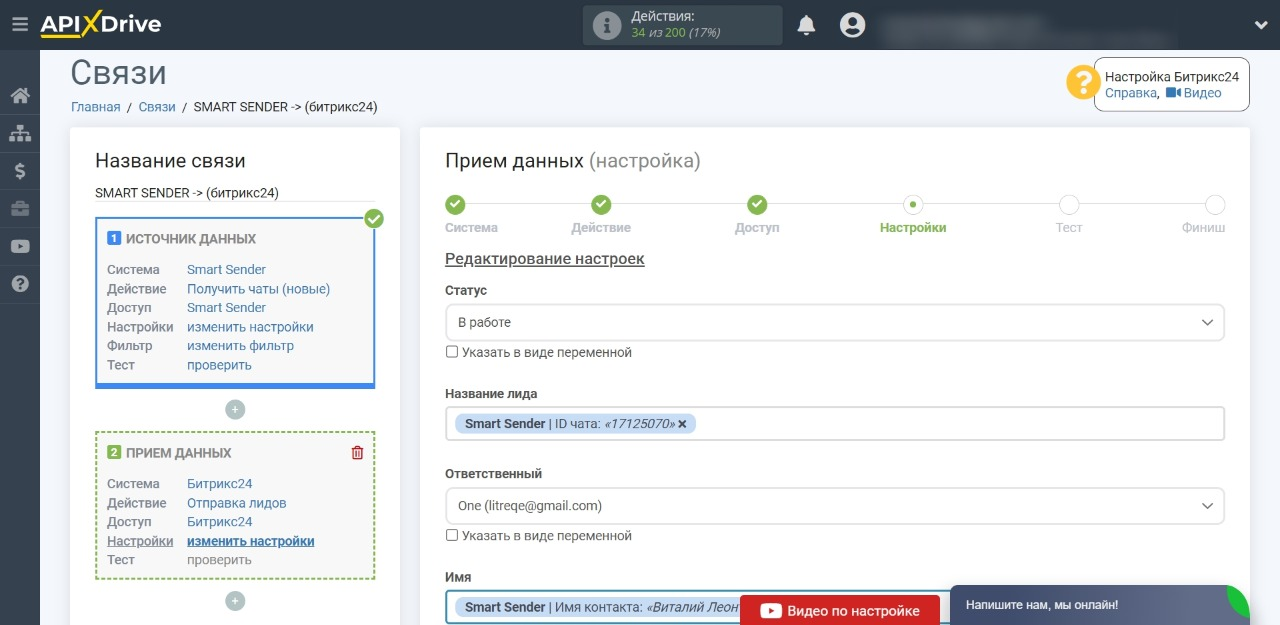Click the actions counter 34 из 200

(x=676, y=32)
